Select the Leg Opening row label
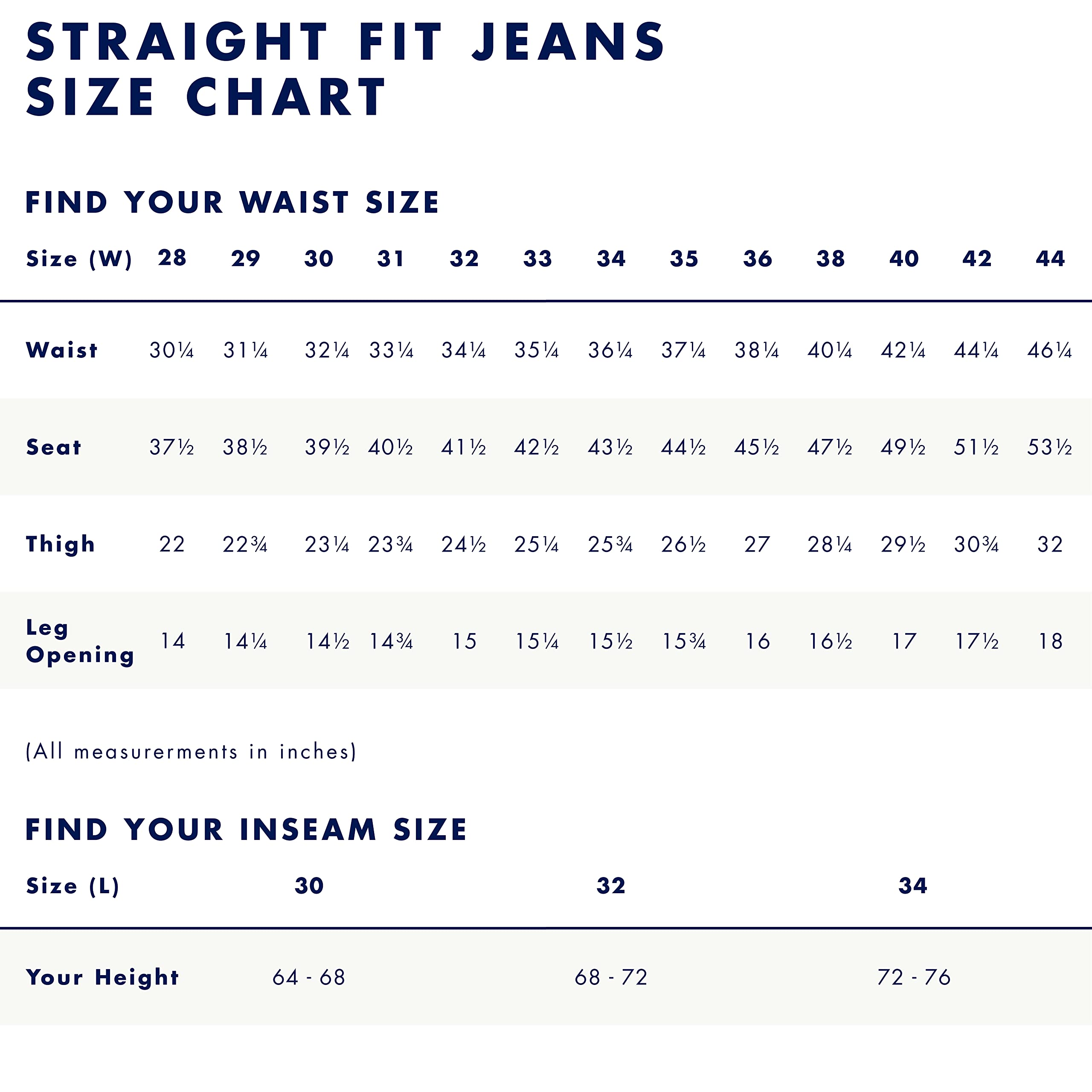 [x=80, y=641]
